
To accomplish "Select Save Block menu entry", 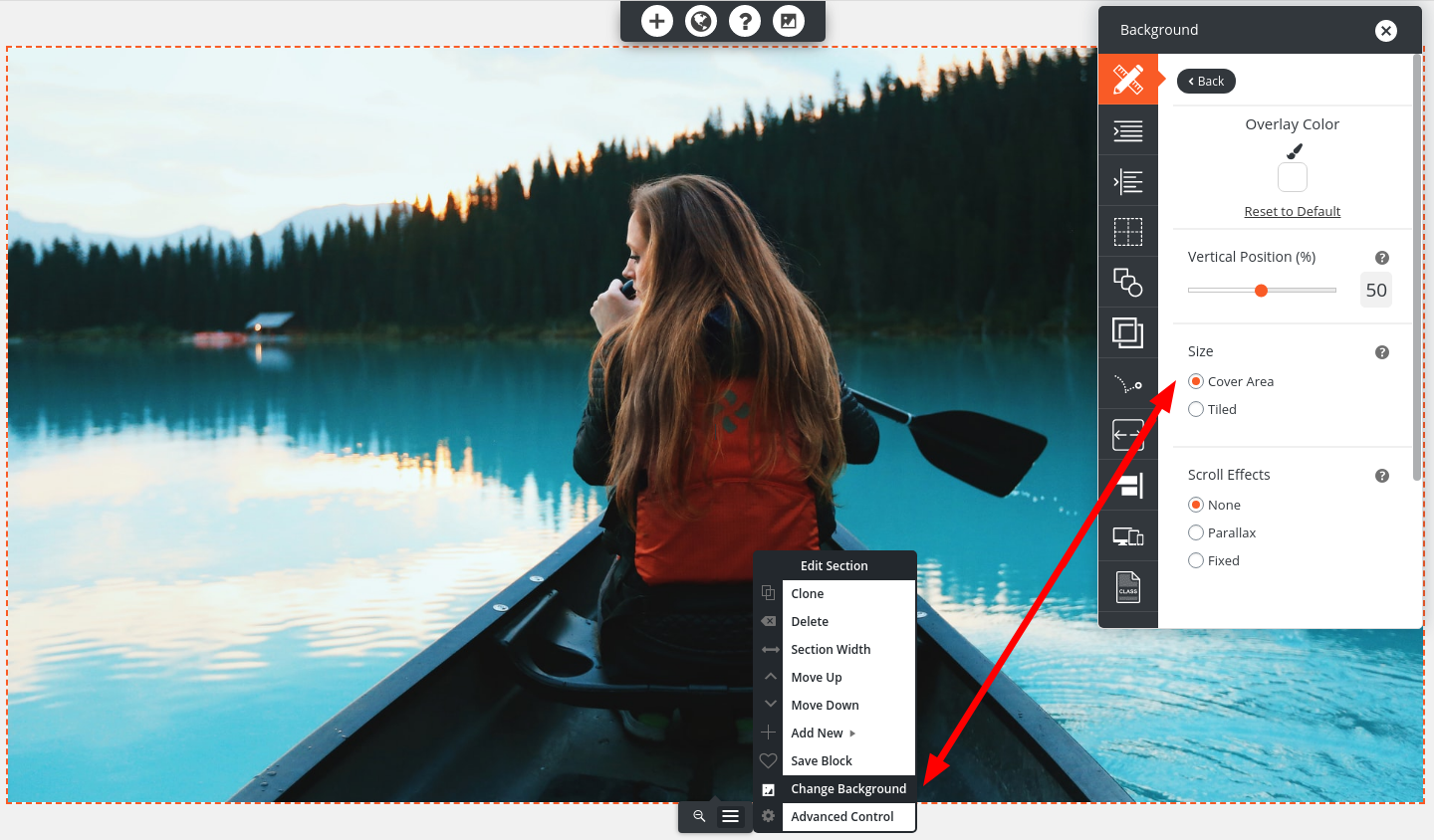I will point(848,760).
